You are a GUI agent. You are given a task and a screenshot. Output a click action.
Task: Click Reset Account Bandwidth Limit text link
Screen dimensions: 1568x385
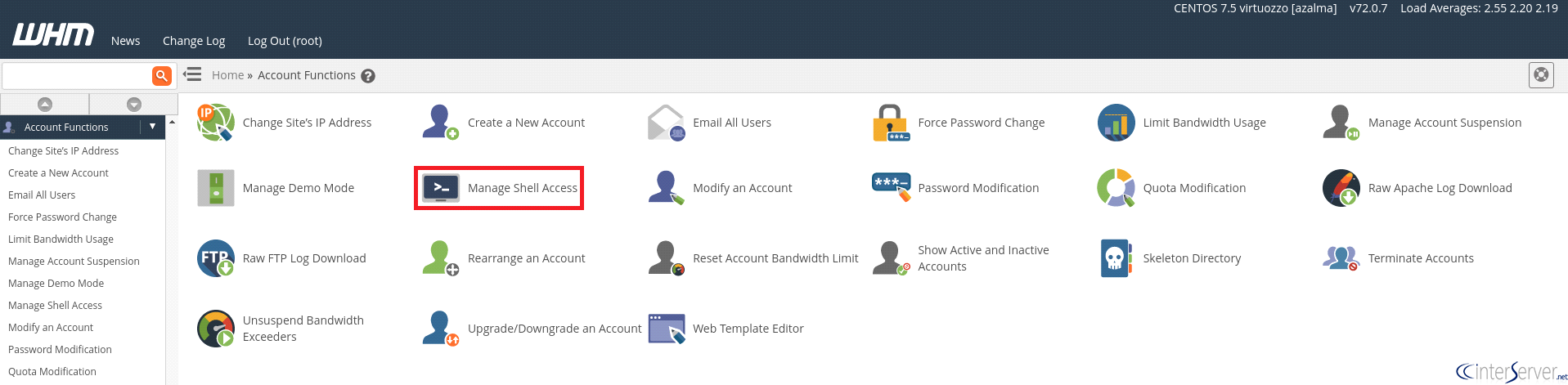(775, 258)
